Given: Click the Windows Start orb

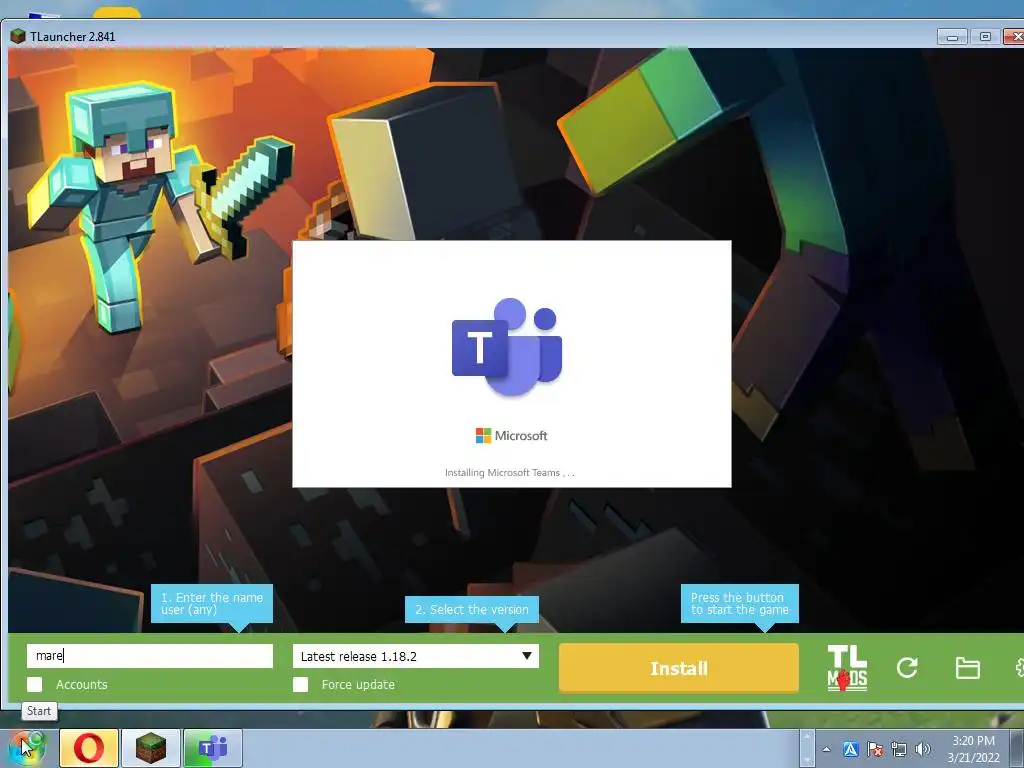Looking at the screenshot, I should pos(25,748).
